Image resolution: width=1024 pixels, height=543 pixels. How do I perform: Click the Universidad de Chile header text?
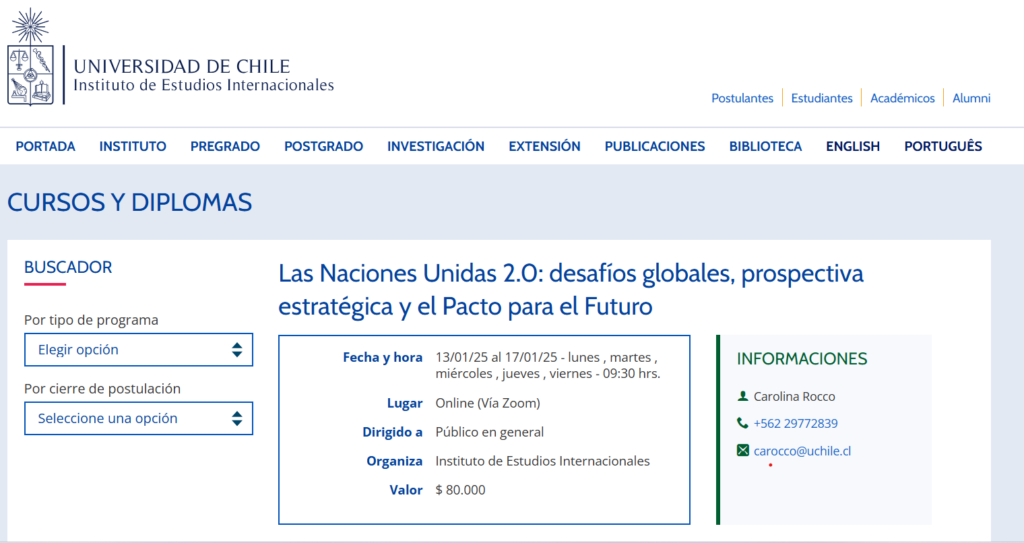[182, 67]
